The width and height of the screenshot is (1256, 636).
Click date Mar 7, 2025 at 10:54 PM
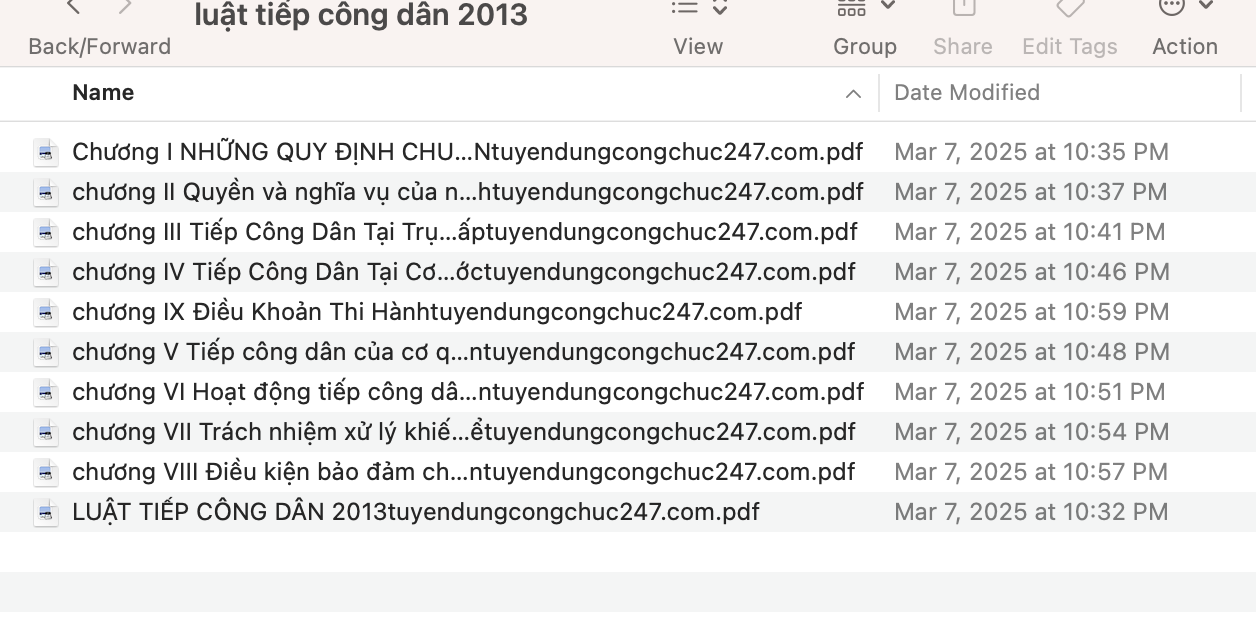click(x=1031, y=432)
